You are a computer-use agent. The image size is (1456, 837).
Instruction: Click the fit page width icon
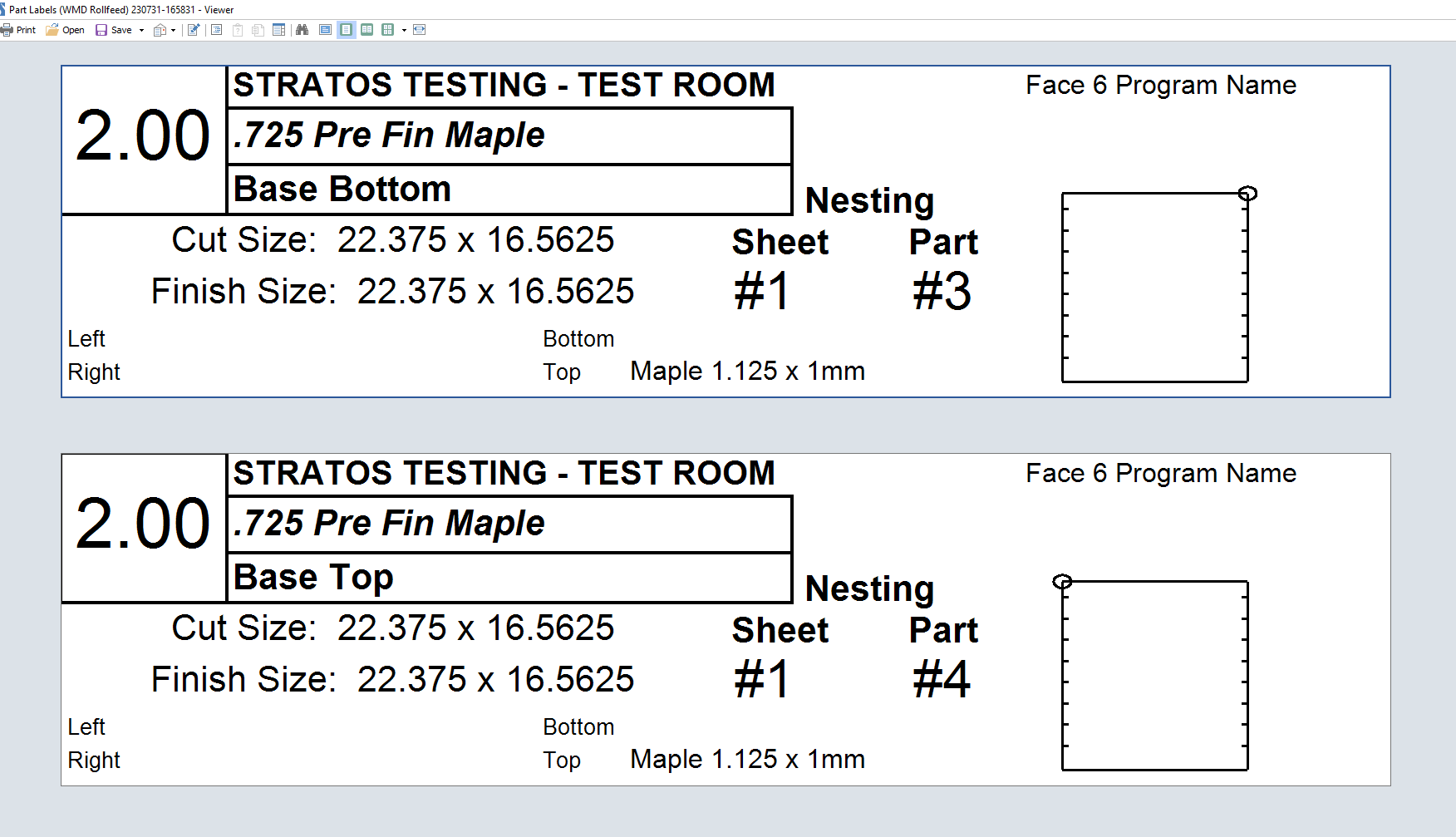(x=420, y=30)
